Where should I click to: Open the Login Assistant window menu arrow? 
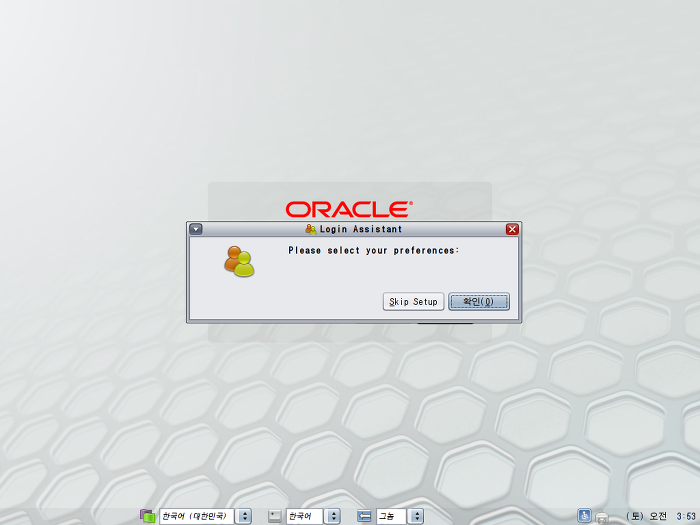[x=196, y=229]
